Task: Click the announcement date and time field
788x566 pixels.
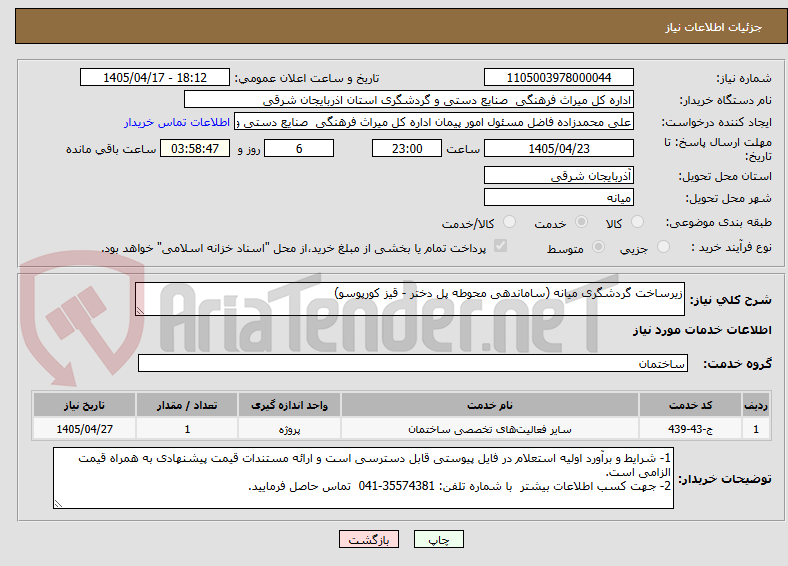Action: (x=155, y=77)
